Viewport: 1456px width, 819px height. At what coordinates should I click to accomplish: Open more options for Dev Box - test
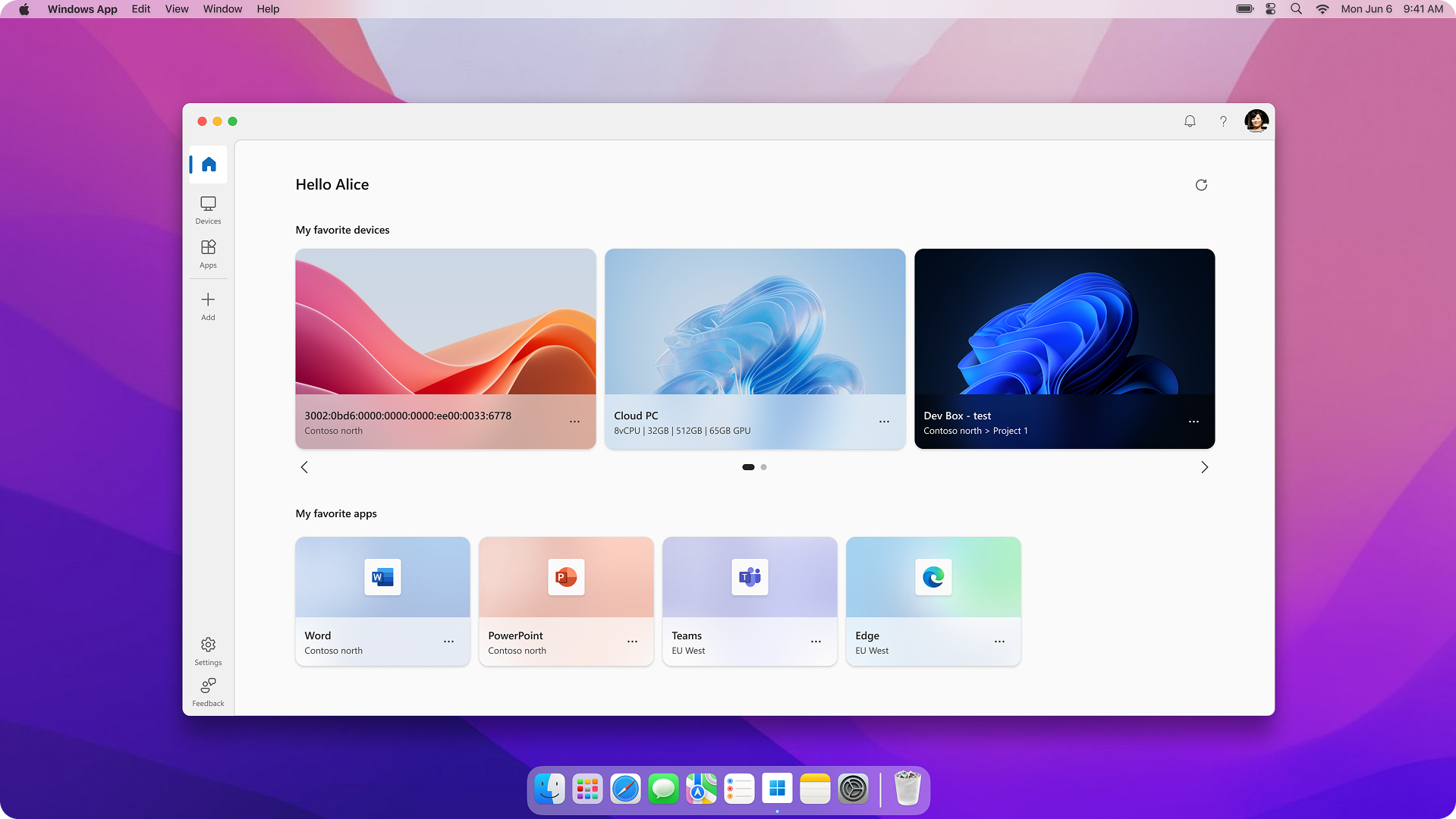pos(1193,422)
